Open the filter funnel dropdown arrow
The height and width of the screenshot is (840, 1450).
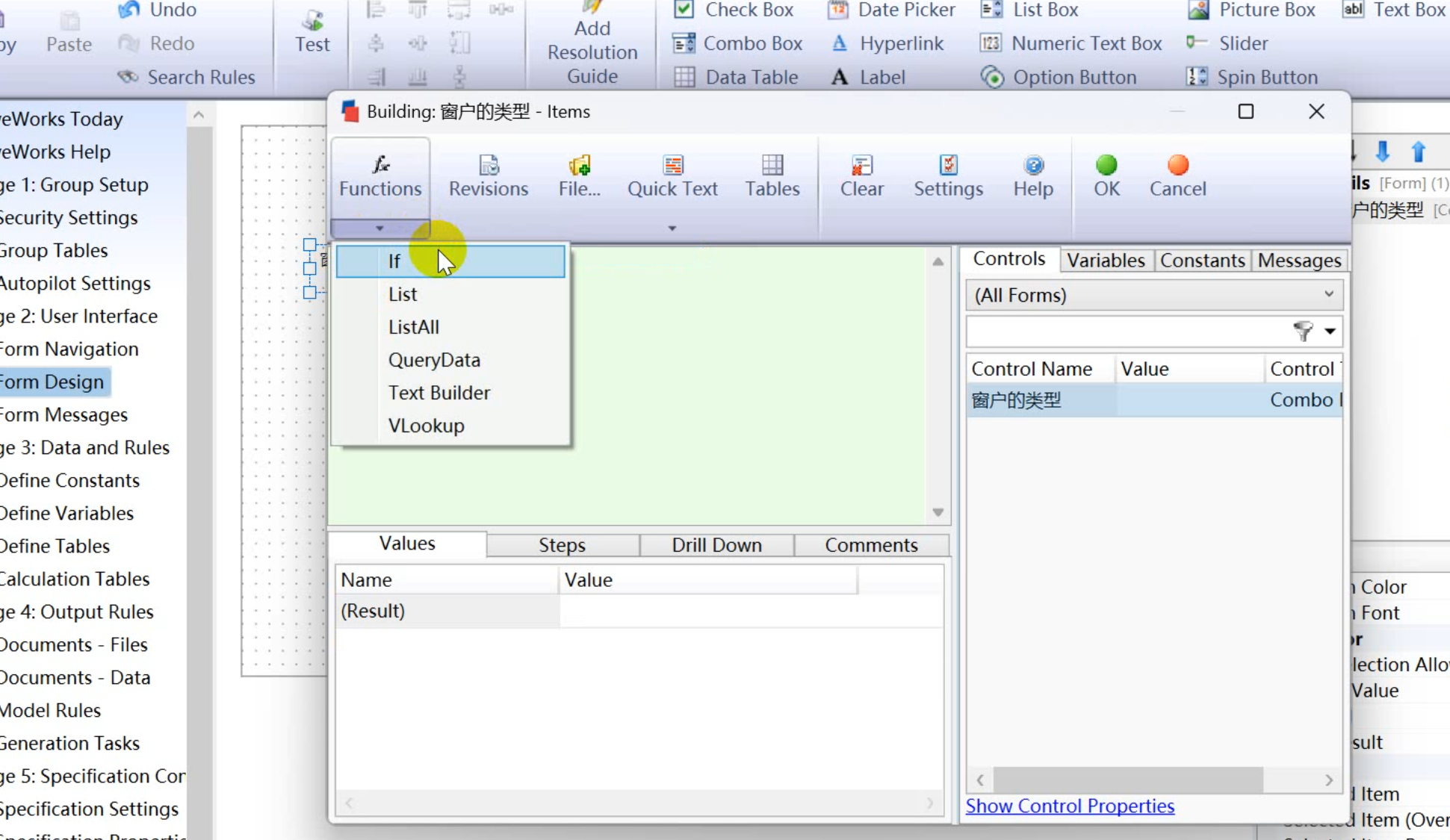1330,331
